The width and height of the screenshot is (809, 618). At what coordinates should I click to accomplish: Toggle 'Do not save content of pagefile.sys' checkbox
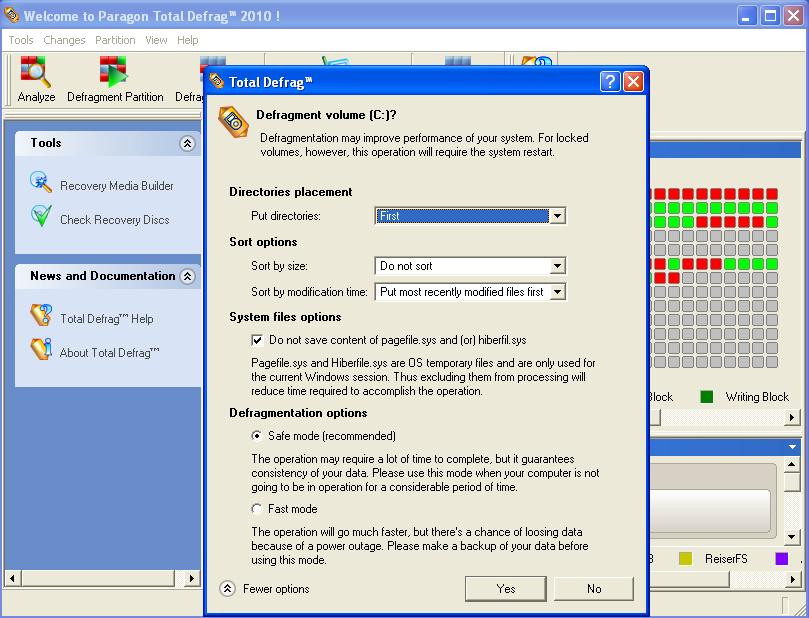pos(257,340)
